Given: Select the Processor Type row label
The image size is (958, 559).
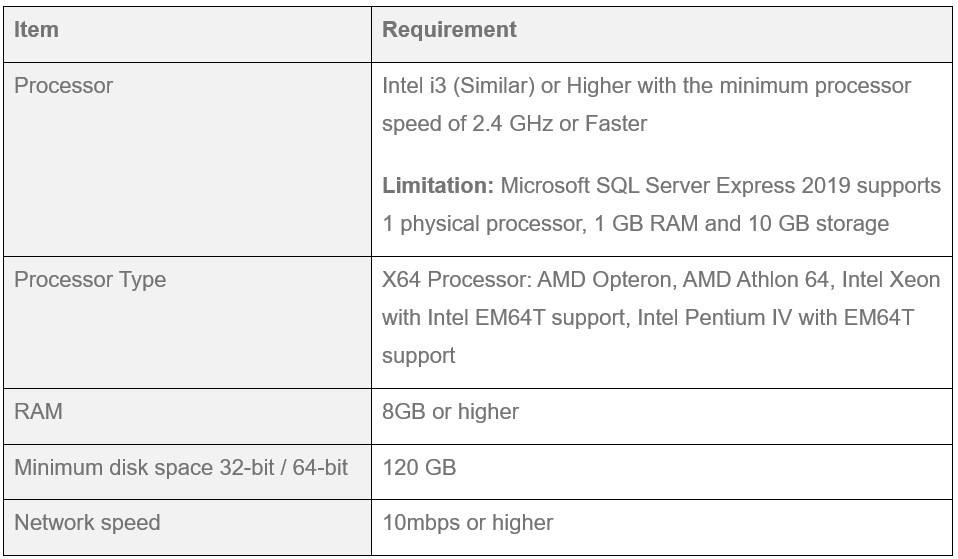Looking at the screenshot, I should [x=90, y=280].
